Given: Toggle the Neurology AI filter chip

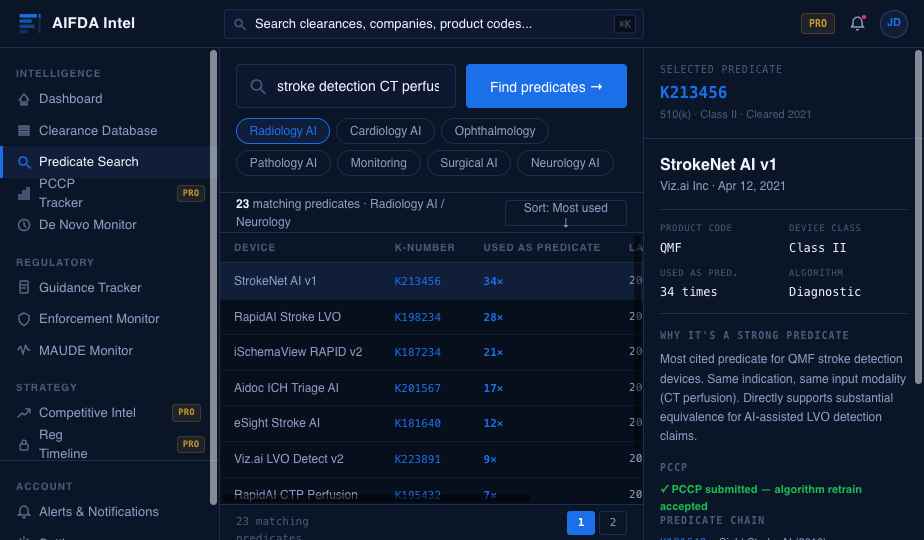Looking at the screenshot, I should (x=565, y=163).
